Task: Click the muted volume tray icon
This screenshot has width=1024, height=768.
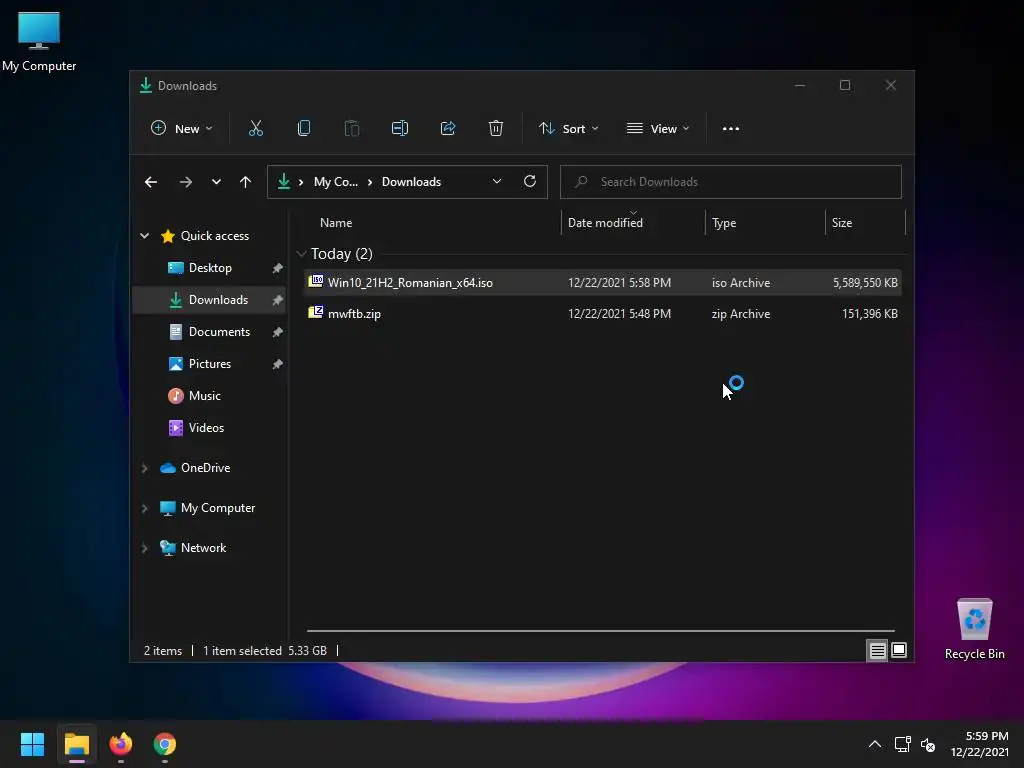Action: click(x=928, y=744)
